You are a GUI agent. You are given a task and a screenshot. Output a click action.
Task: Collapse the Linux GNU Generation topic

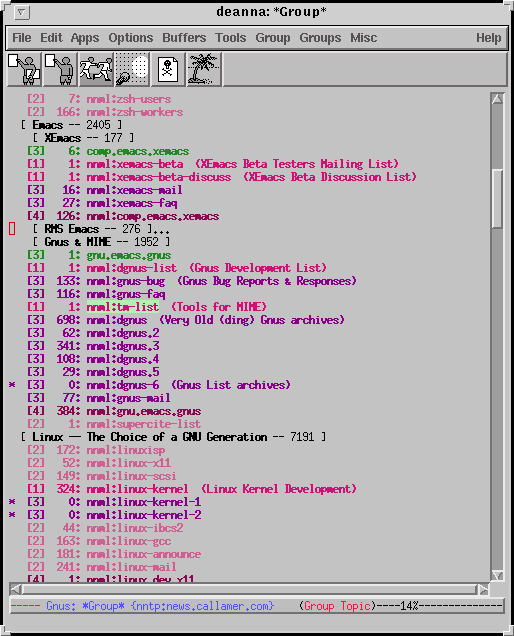tap(173, 437)
